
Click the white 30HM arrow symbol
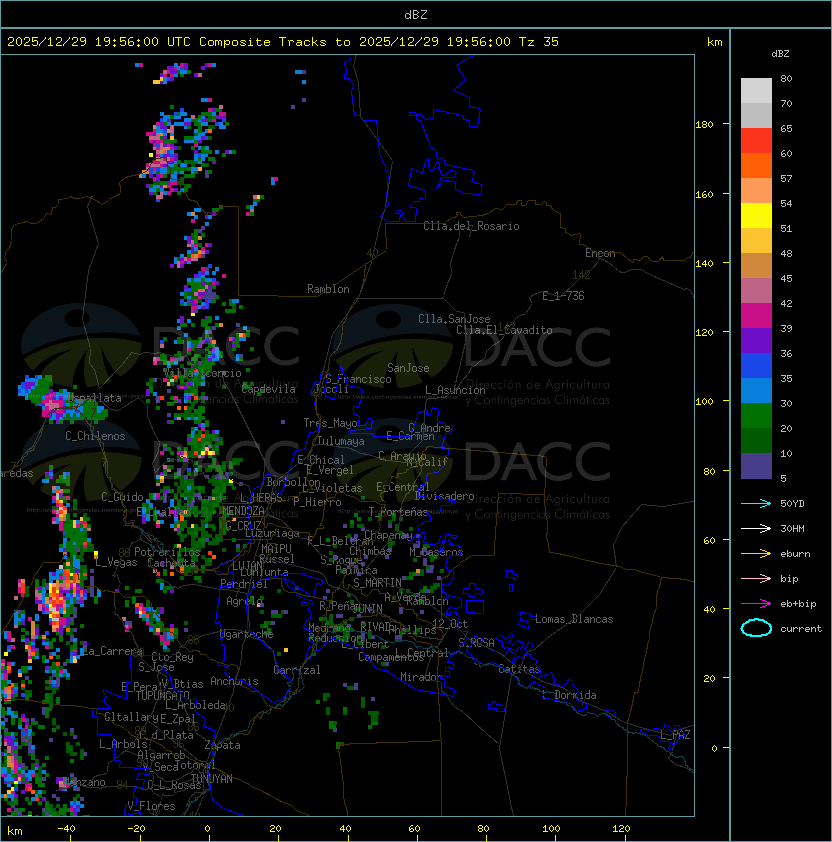756,528
